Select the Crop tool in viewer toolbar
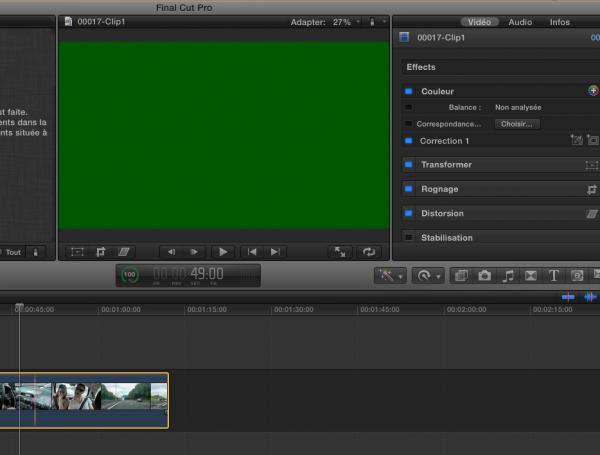 pos(101,252)
